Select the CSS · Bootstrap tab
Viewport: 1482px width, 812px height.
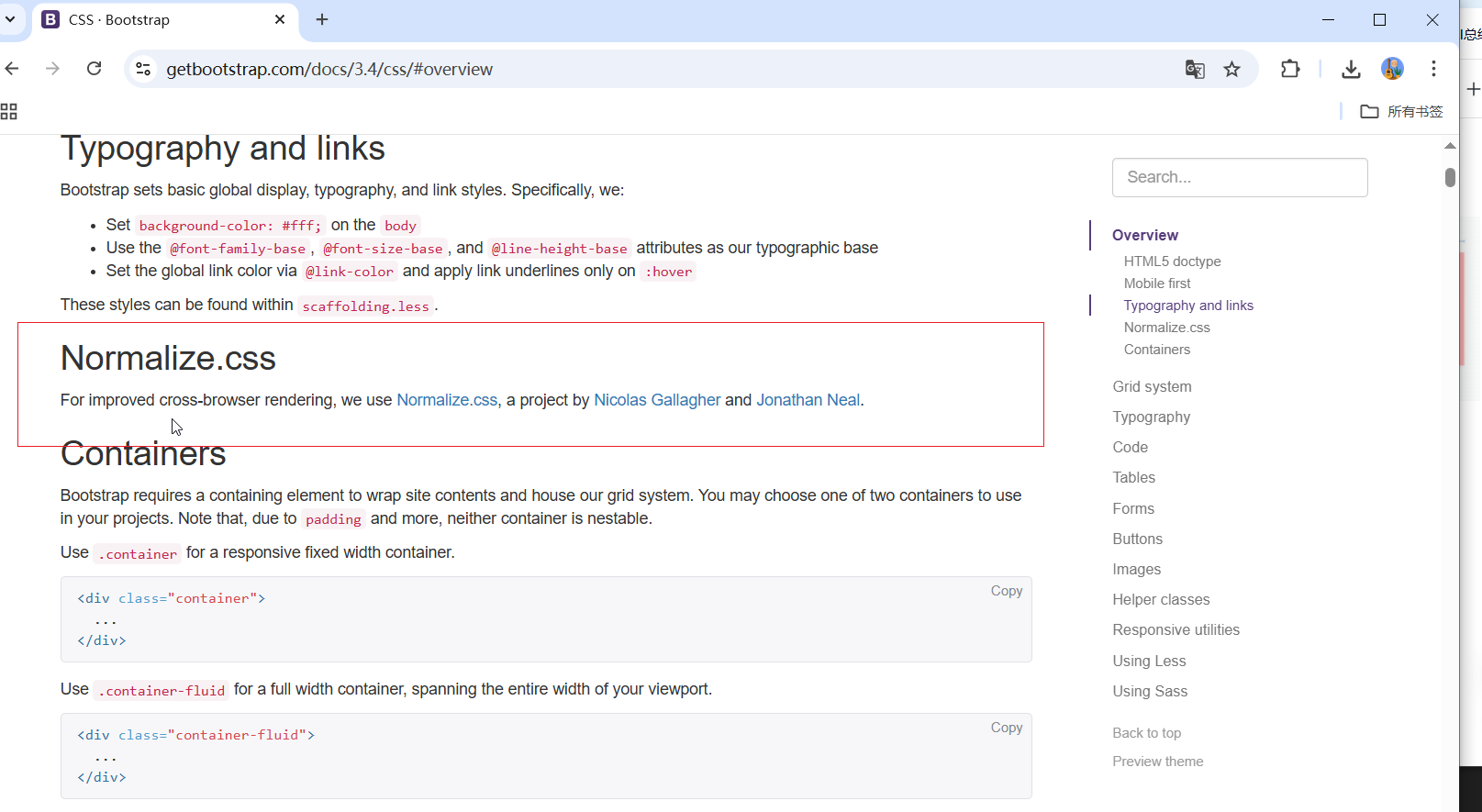point(165,20)
